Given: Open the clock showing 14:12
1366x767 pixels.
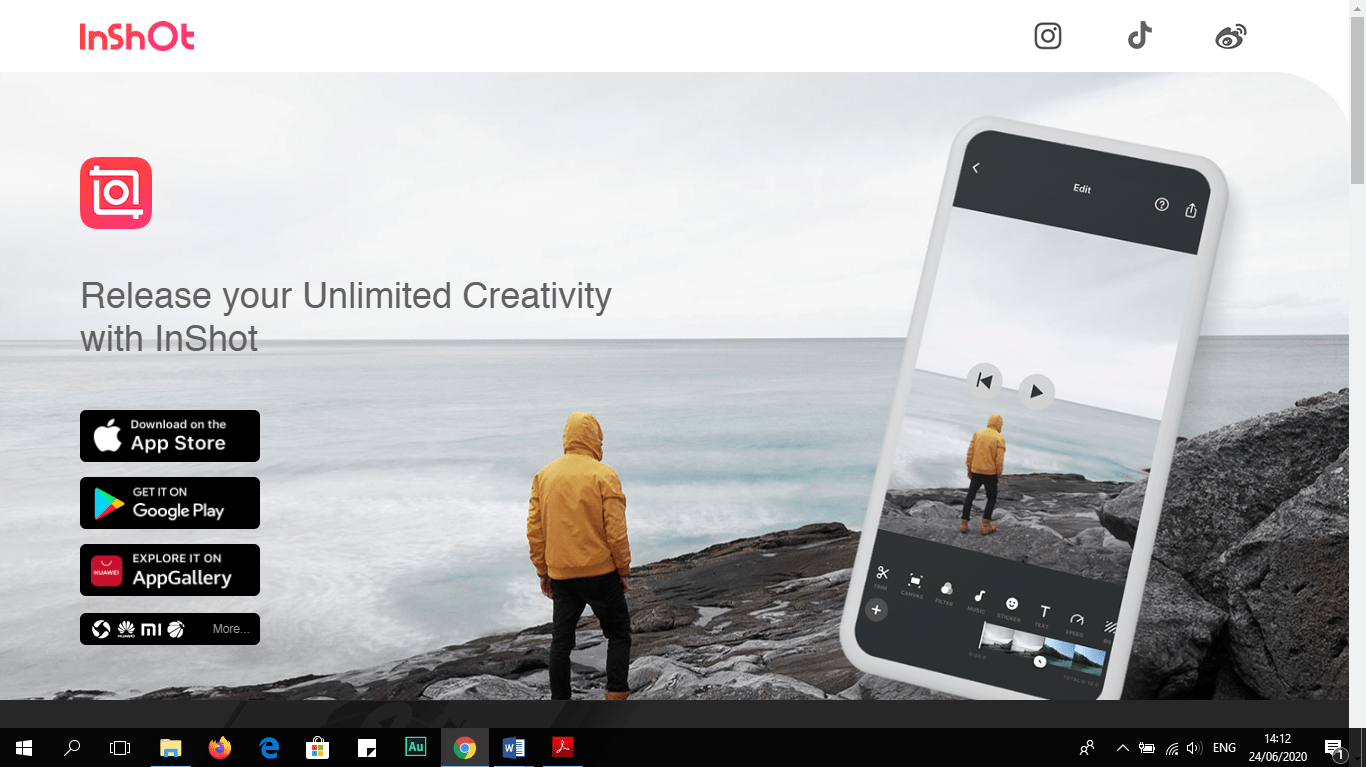Looking at the screenshot, I should 1277,748.
